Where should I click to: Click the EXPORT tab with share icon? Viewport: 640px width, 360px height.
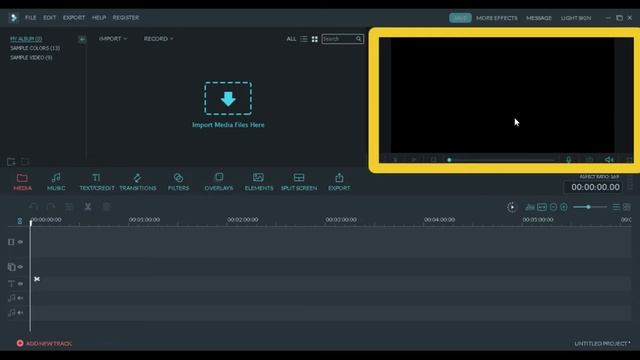(x=339, y=182)
